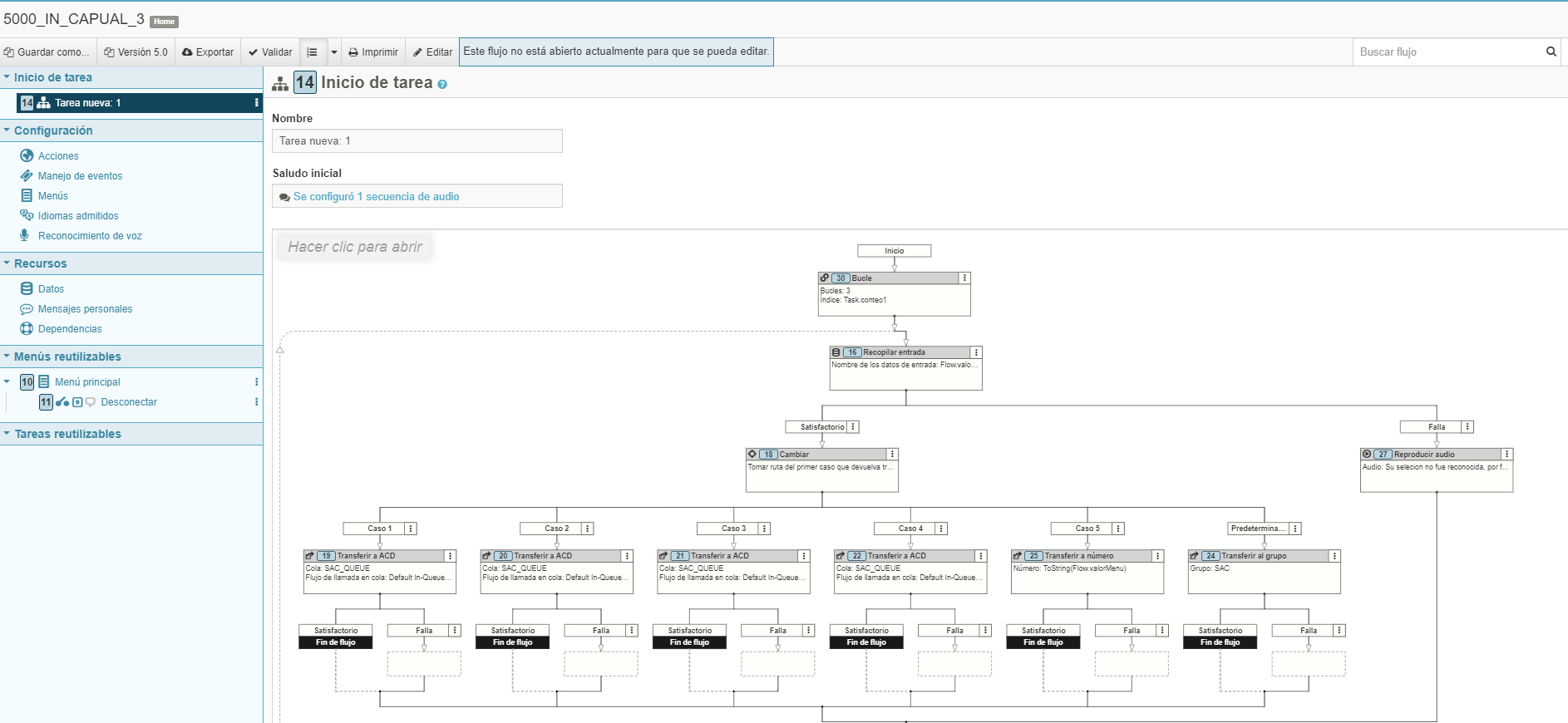The image size is (1568, 723).
Task: Open options of Transferir a ACD node 21
Action: tap(804, 556)
